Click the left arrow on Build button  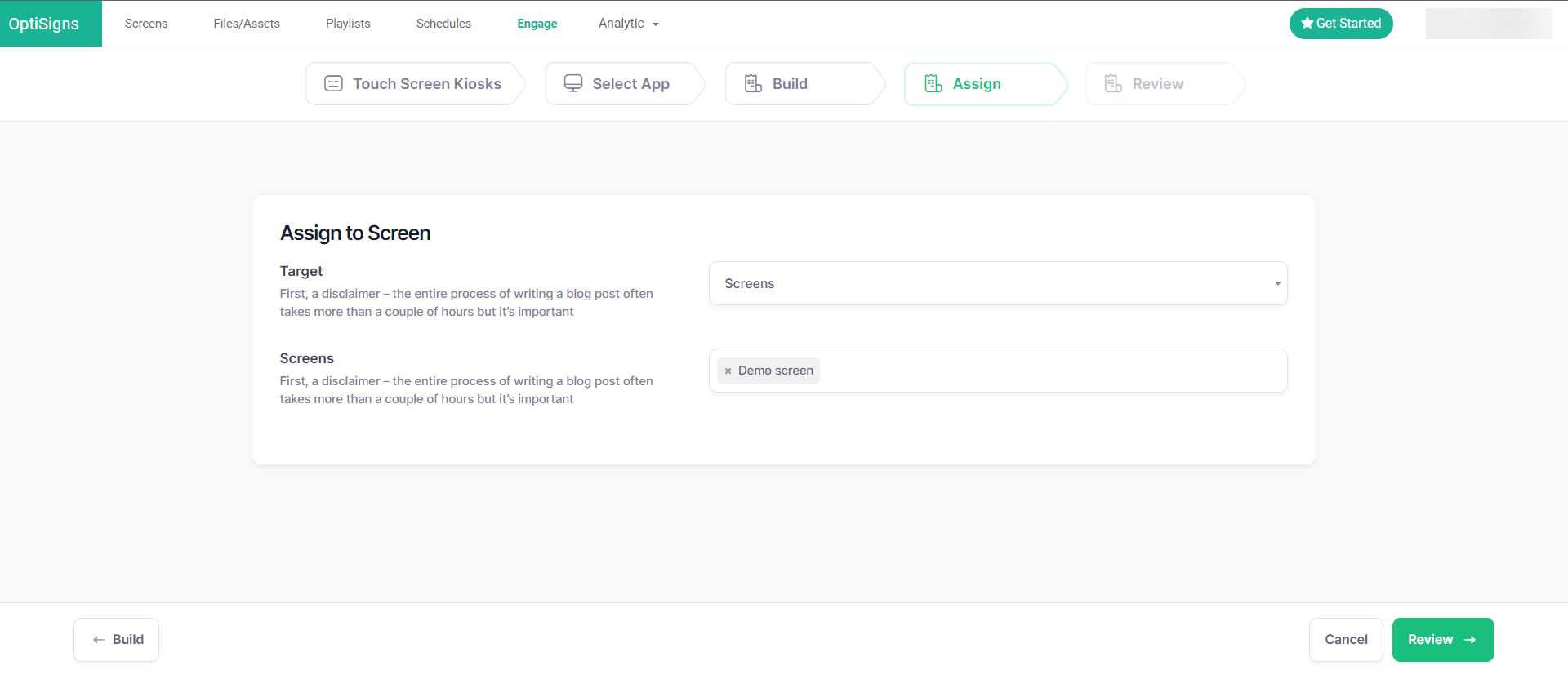[99, 640]
